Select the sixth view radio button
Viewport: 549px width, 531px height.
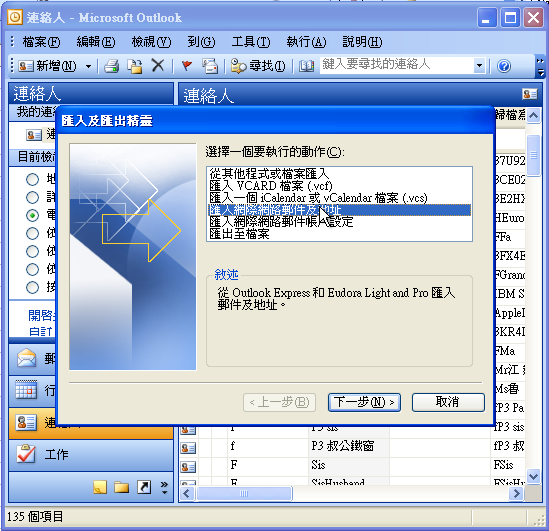(33, 269)
